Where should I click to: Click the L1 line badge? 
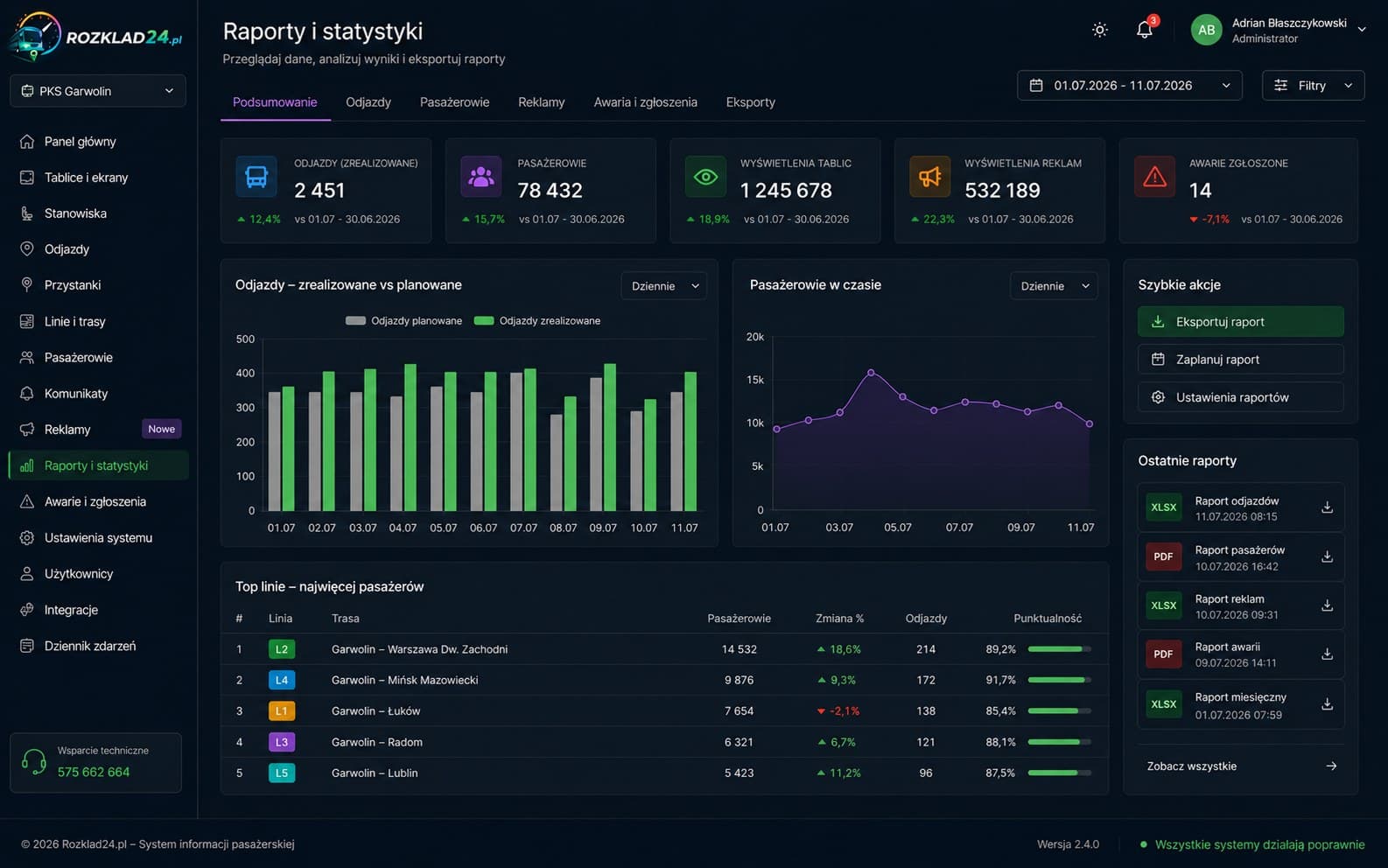click(282, 711)
